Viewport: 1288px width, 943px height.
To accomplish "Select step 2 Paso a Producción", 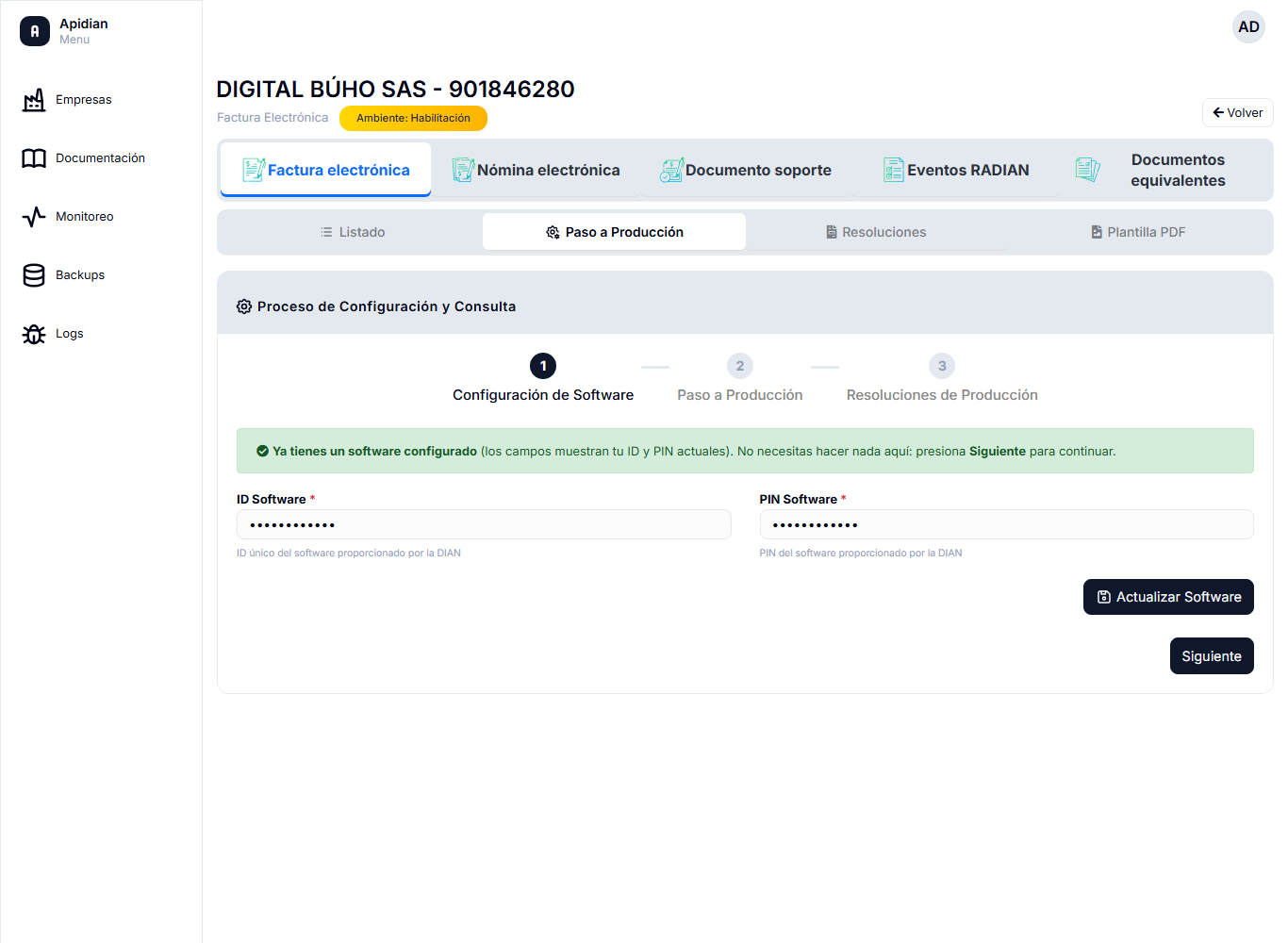I will 740,378.
